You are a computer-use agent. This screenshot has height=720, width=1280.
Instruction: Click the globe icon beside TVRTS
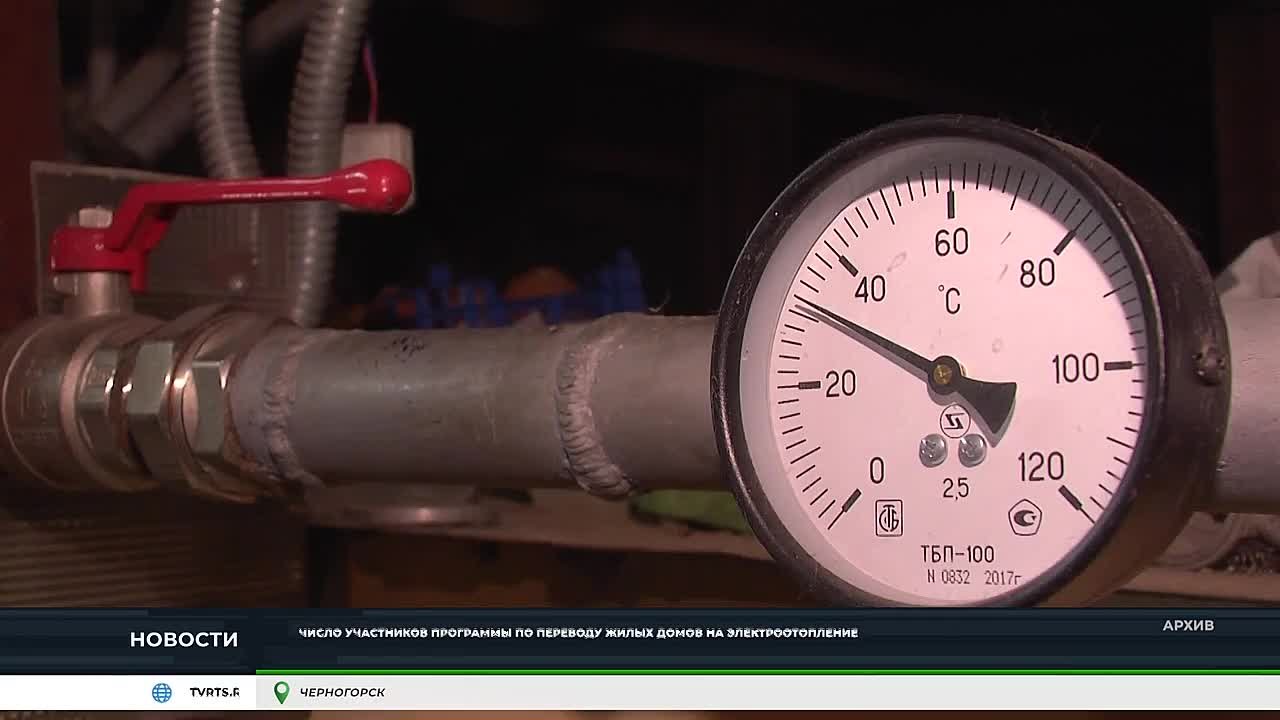(x=161, y=692)
